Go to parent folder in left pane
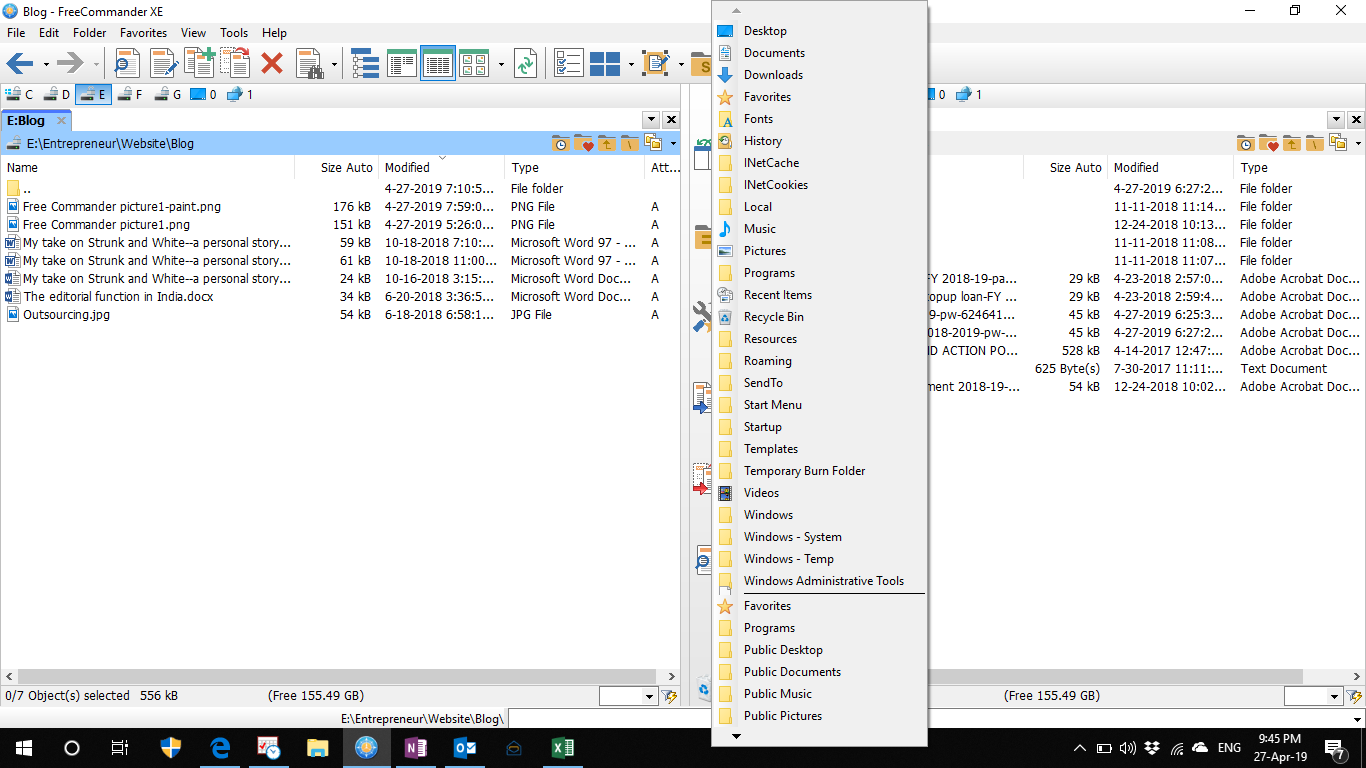The height and width of the screenshot is (768, 1366). pos(606,144)
